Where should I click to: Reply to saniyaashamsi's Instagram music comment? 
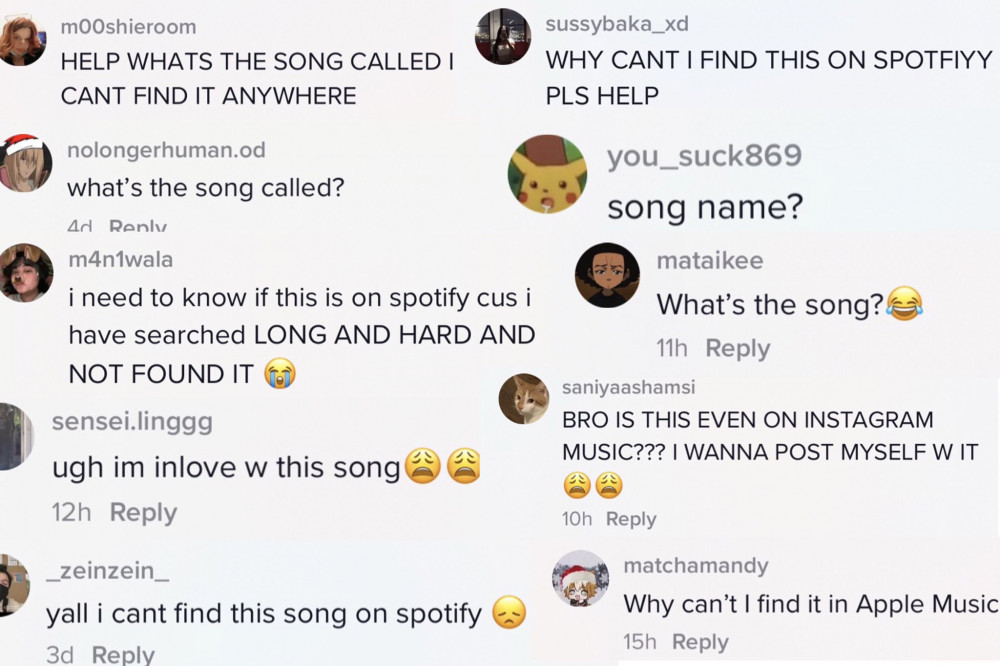(x=631, y=519)
